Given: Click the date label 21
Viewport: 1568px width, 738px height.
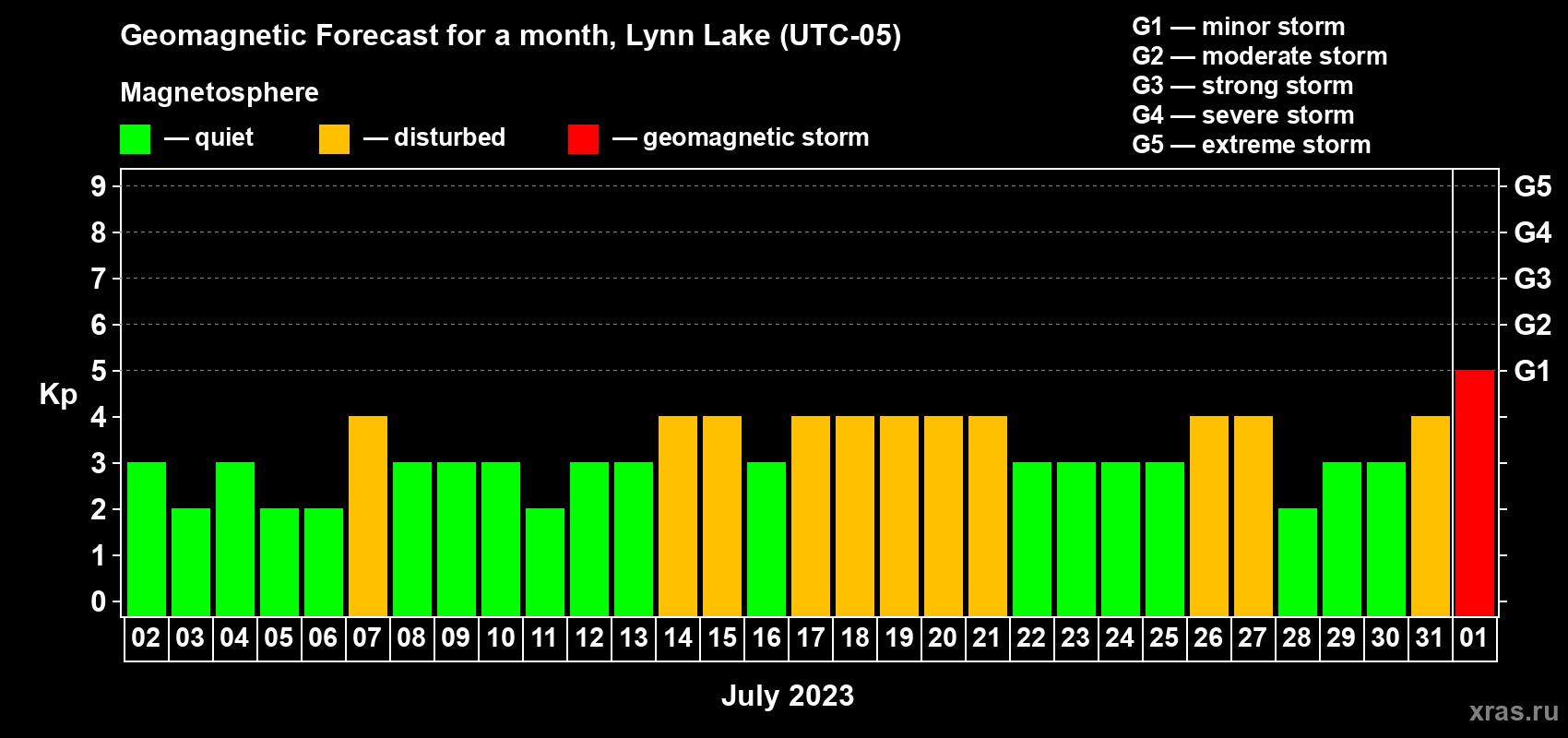Looking at the screenshot, I should click(987, 638).
